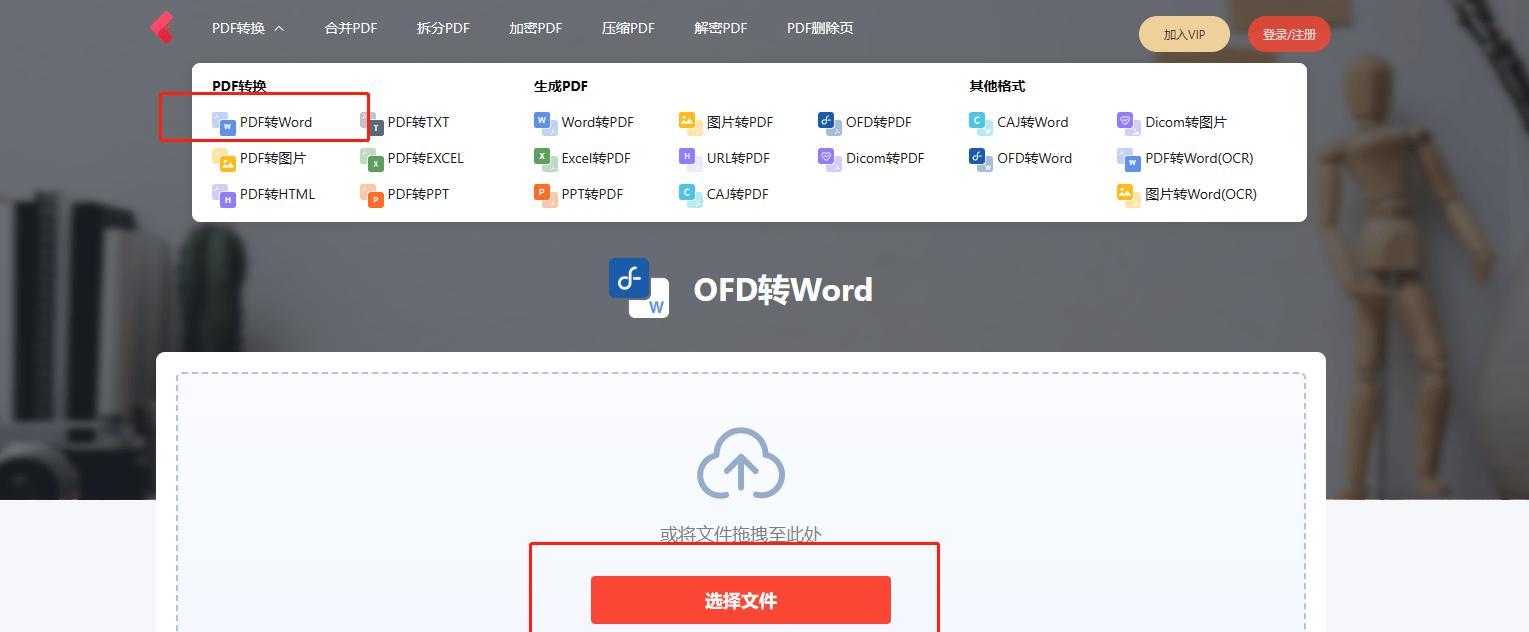Image resolution: width=1529 pixels, height=632 pixels.
Task: Select the Dicom转图片 link text
Action: pyautogui.click(x=1186, y=122)
